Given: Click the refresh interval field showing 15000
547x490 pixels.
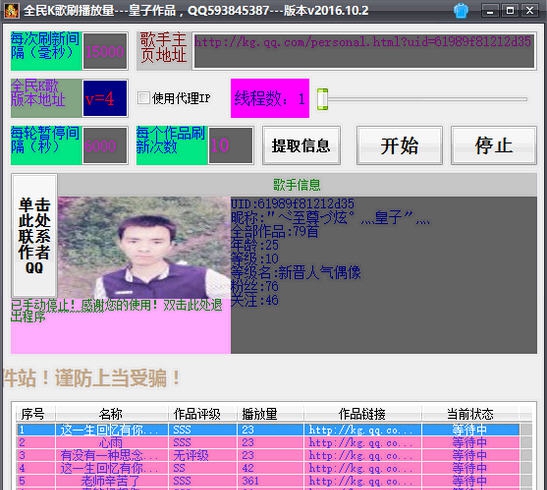Looking at the screenshot, I should click(105, 51).
